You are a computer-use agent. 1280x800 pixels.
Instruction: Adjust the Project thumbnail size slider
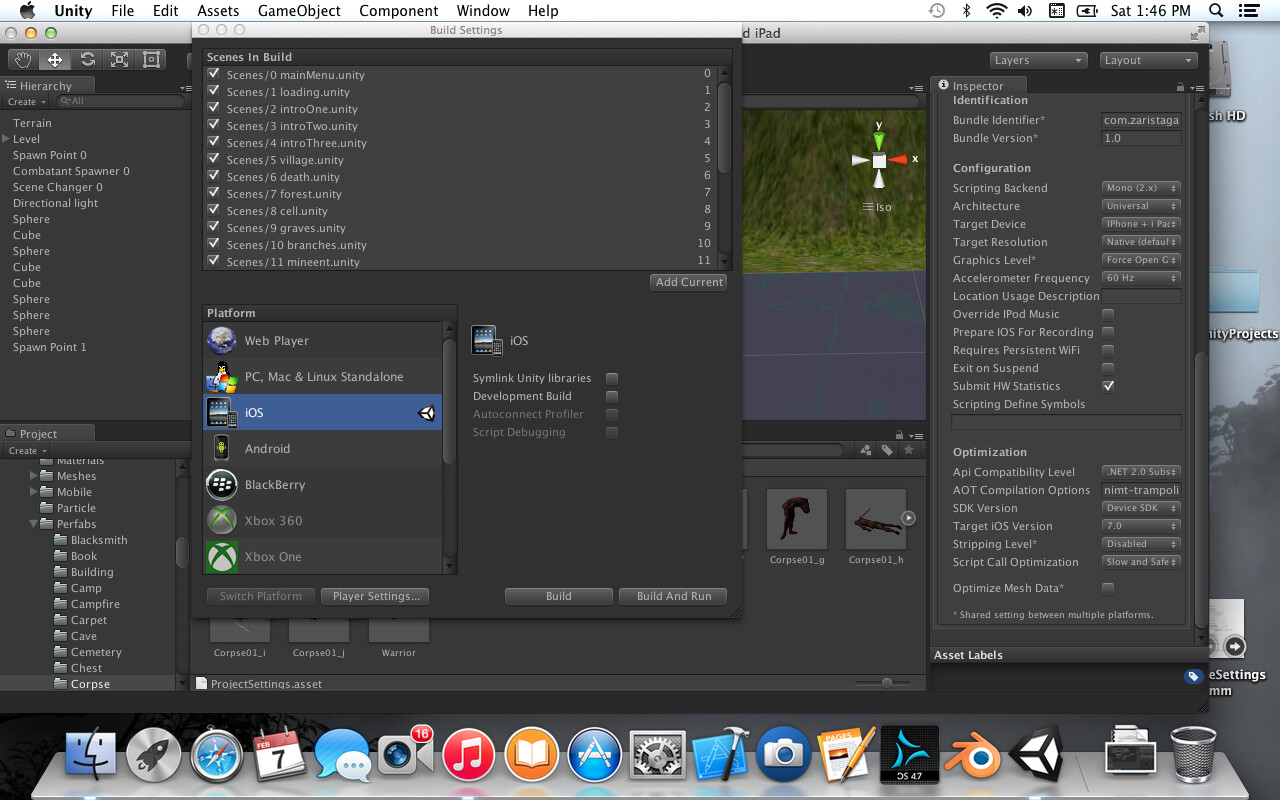click(887, 683)
